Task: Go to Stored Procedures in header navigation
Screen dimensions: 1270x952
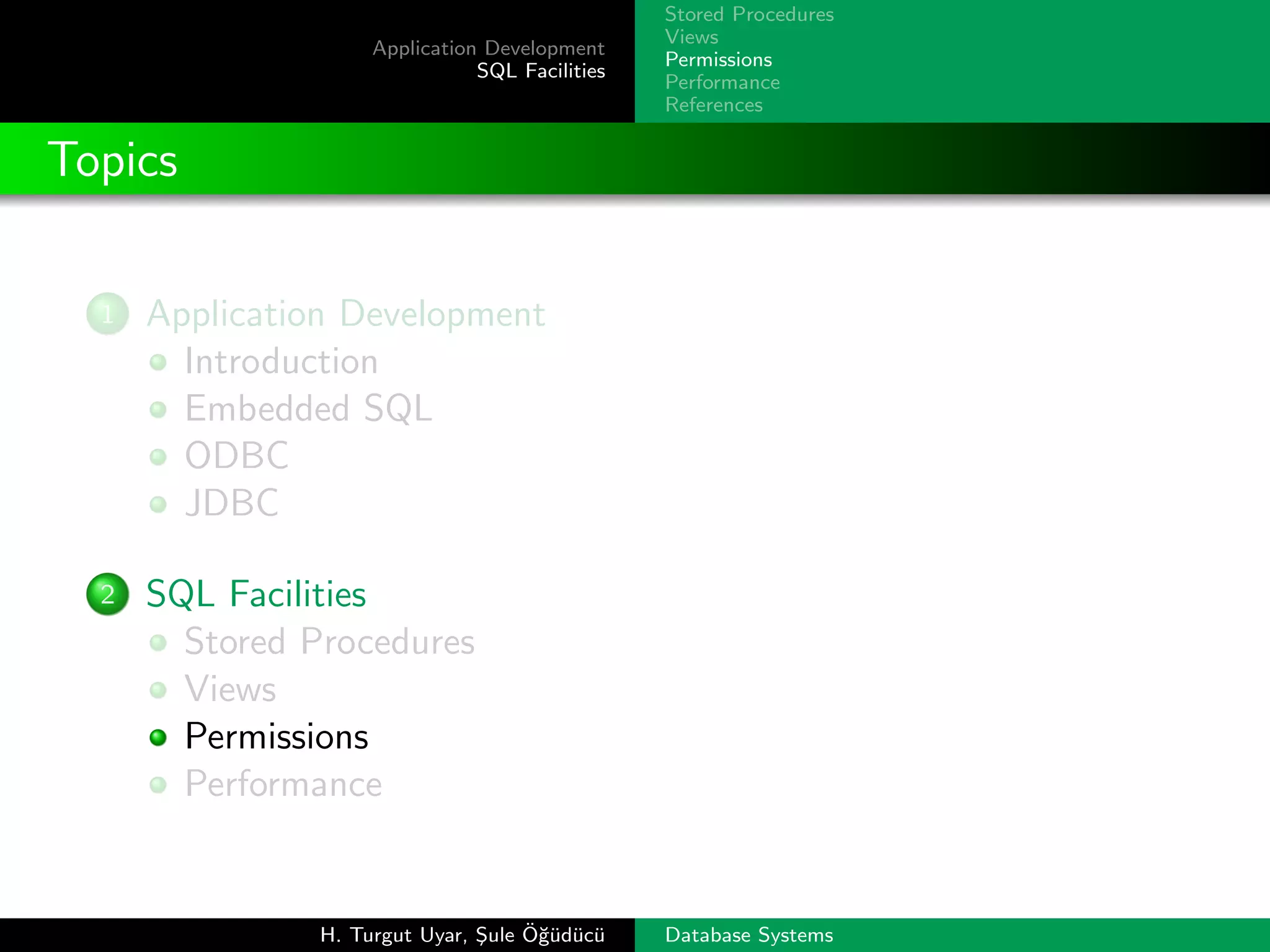Action: [749, 14]
